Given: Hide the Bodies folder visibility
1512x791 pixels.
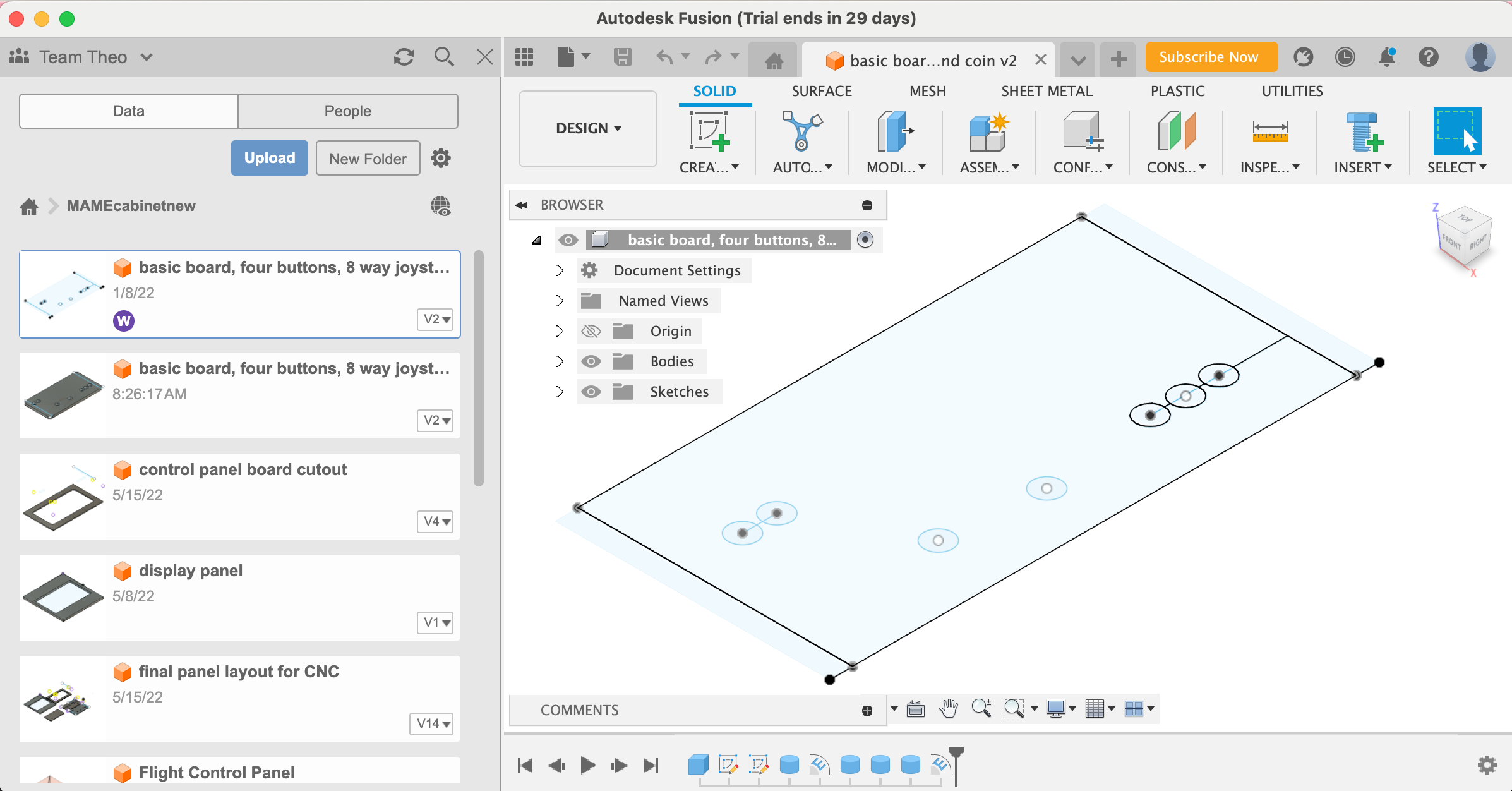Looking at the screenshot, I should pos(591,361).
